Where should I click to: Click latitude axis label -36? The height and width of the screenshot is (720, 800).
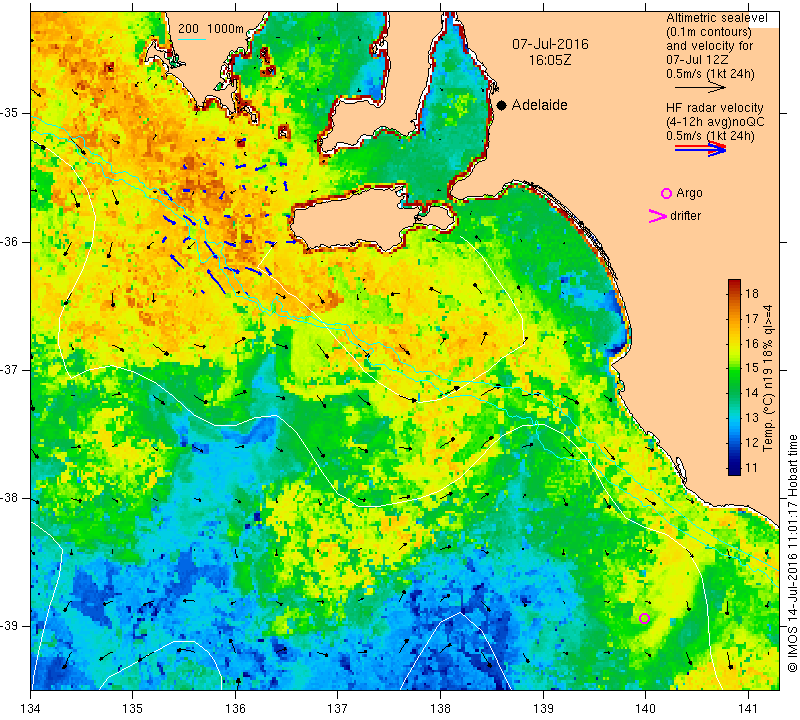[x=10, y=241]
